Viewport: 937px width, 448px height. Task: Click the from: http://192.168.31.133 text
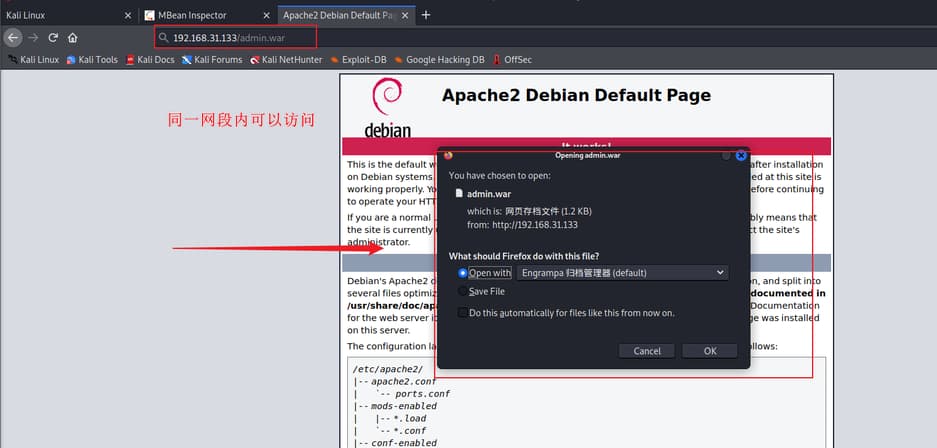click(522, 225)
